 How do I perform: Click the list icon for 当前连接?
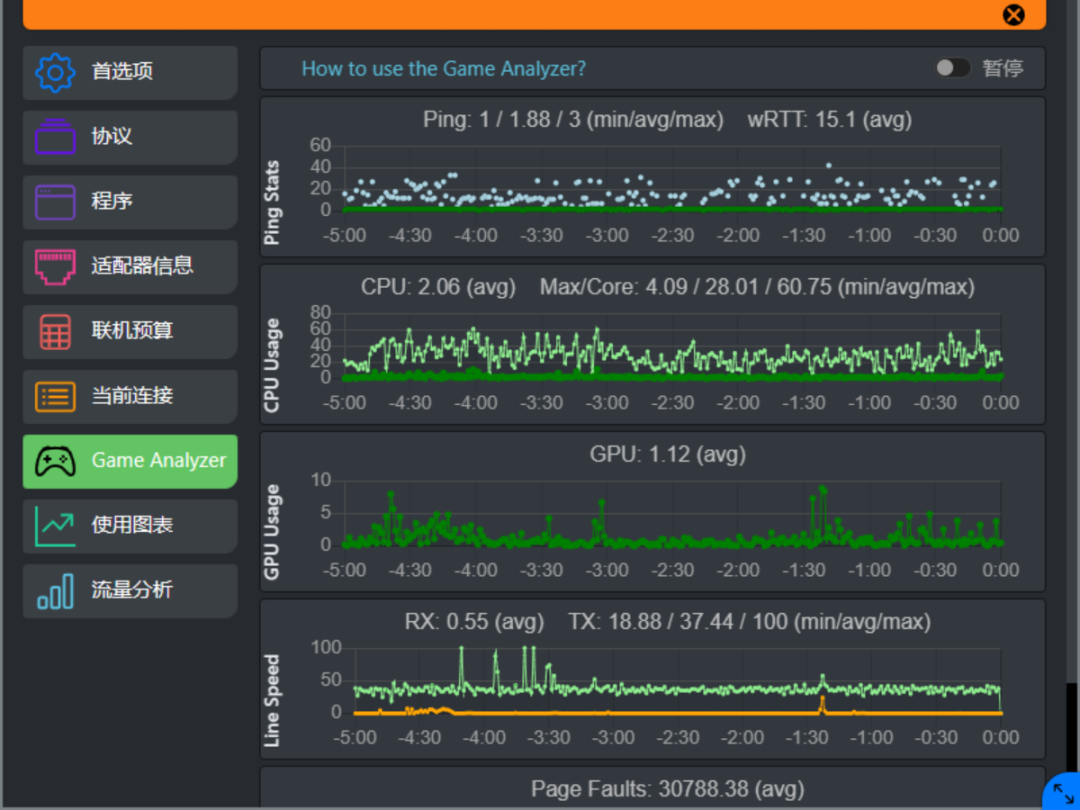(x=55, y=396)
